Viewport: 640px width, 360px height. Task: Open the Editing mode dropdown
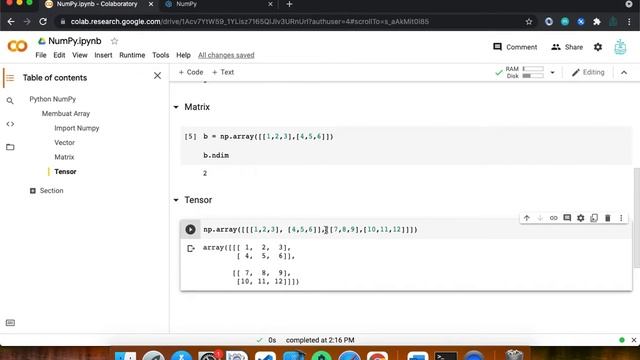[x=588, y=72]
